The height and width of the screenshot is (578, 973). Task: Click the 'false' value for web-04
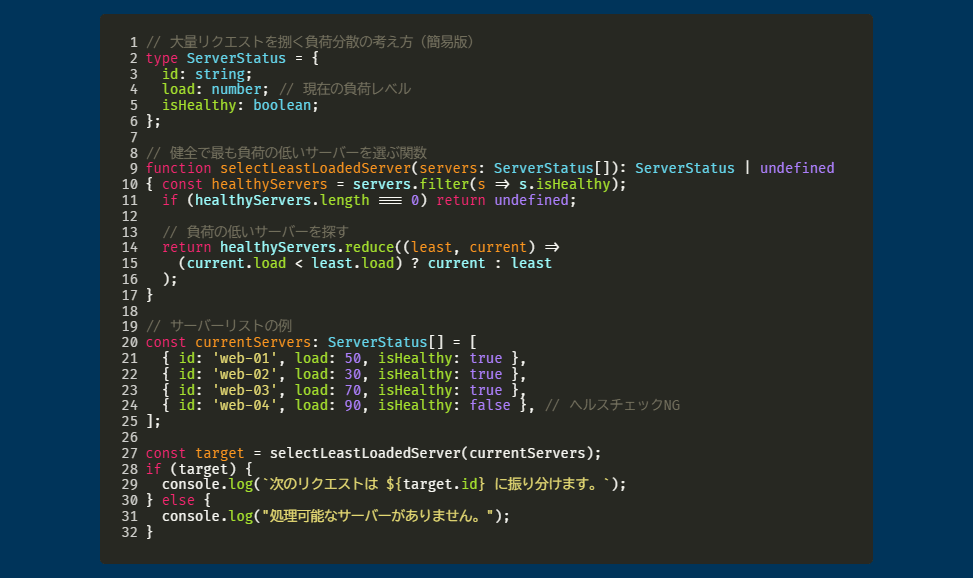click(x=489, y=405)
